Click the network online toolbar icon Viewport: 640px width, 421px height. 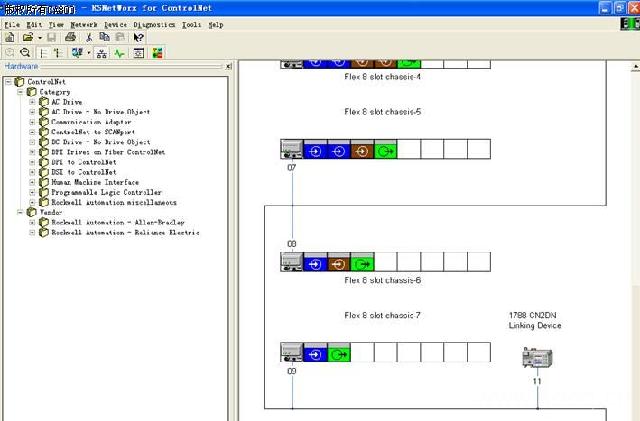[79, 52]
